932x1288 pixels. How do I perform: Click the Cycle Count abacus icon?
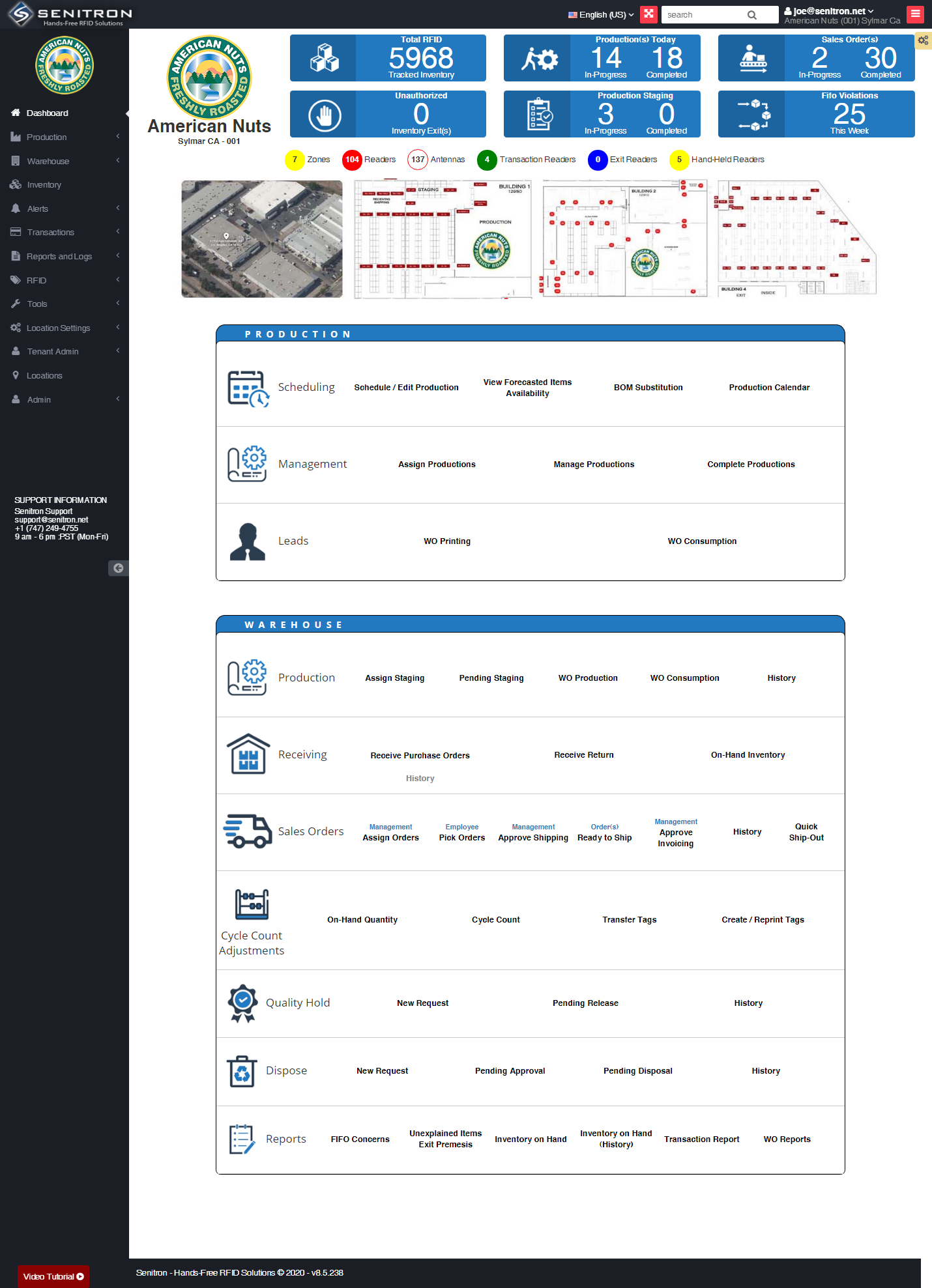click(x=252, y=904)
